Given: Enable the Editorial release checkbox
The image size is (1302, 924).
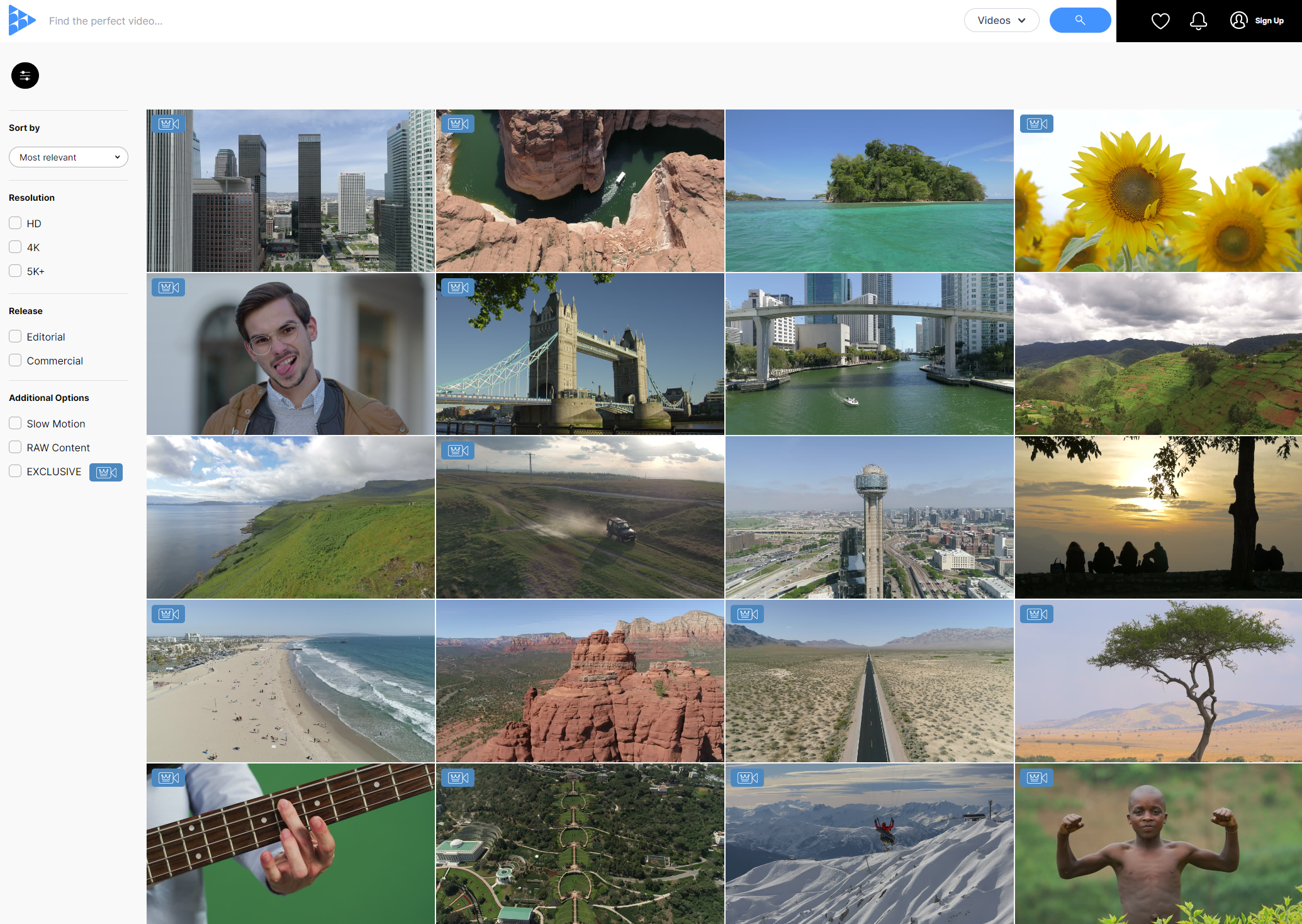Looking at the screenshot, I should click(x=16, y=336).
